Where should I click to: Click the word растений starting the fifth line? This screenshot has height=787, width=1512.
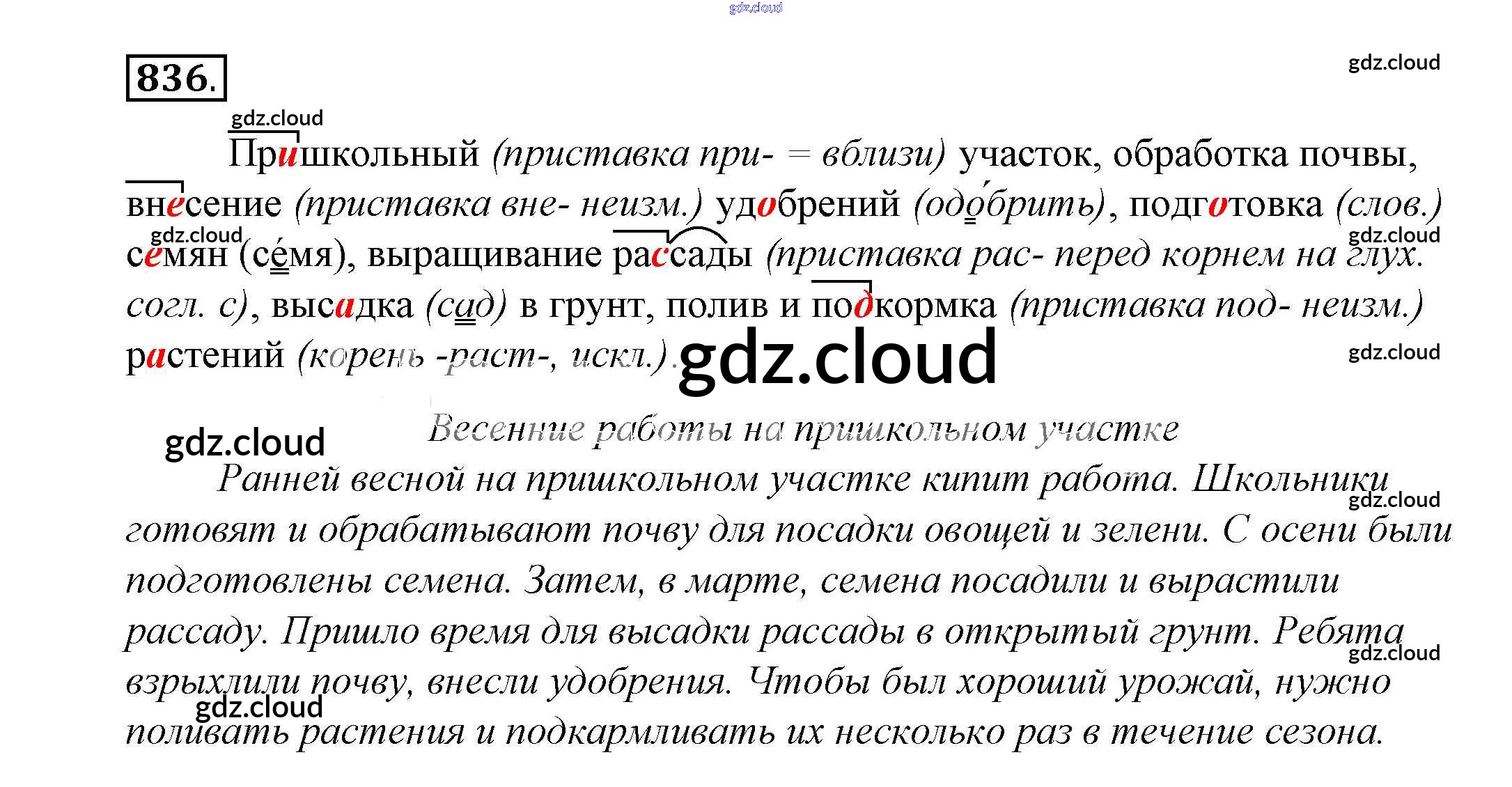[205, 357]
